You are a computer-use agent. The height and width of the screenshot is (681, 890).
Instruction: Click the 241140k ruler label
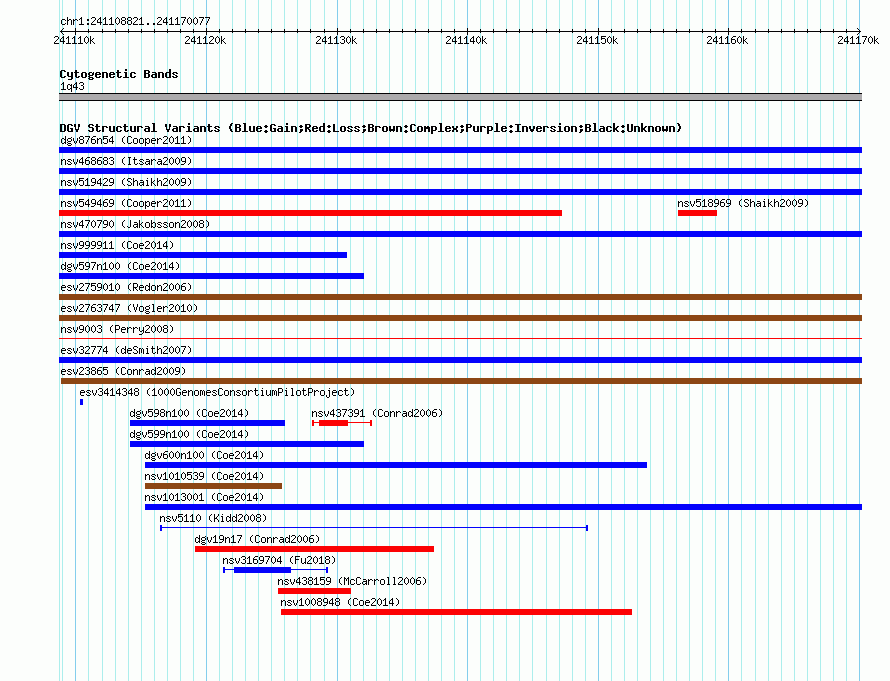[466, 40]
